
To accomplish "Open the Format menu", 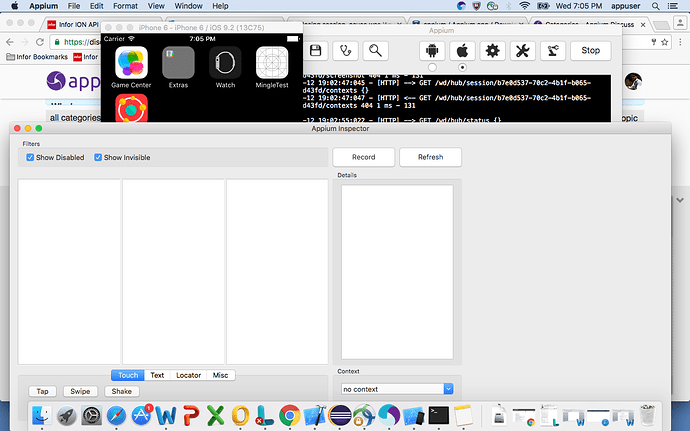I will 125,6.
